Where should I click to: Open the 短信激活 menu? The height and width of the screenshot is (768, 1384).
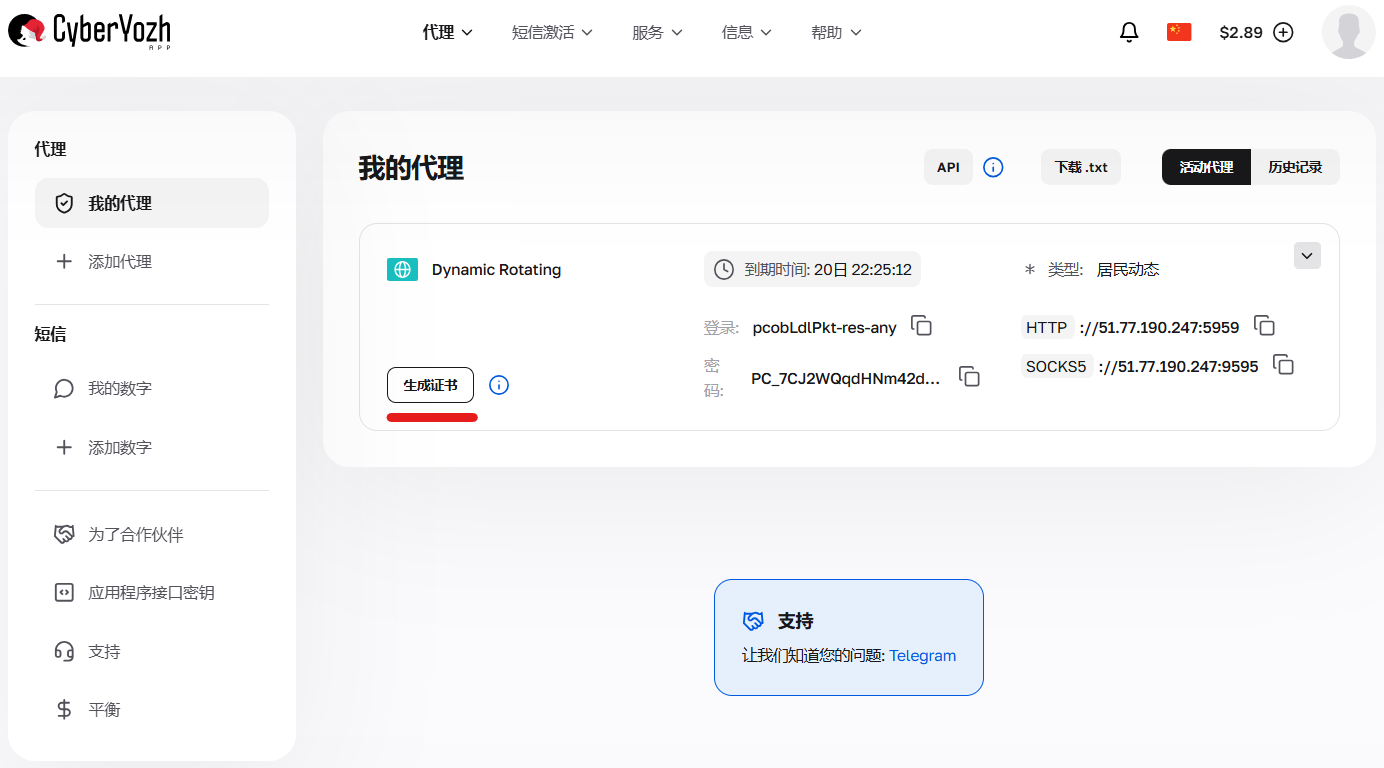552,32
